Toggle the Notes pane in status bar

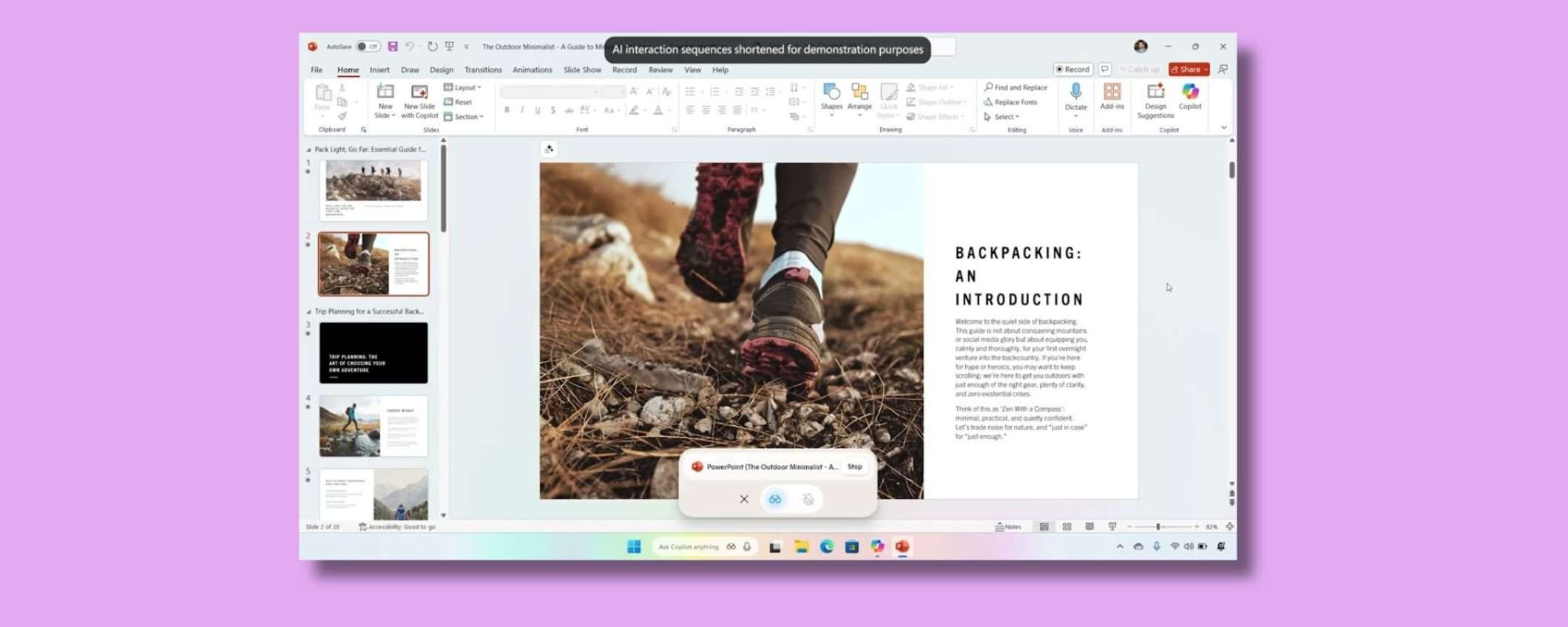(1008, 526)
